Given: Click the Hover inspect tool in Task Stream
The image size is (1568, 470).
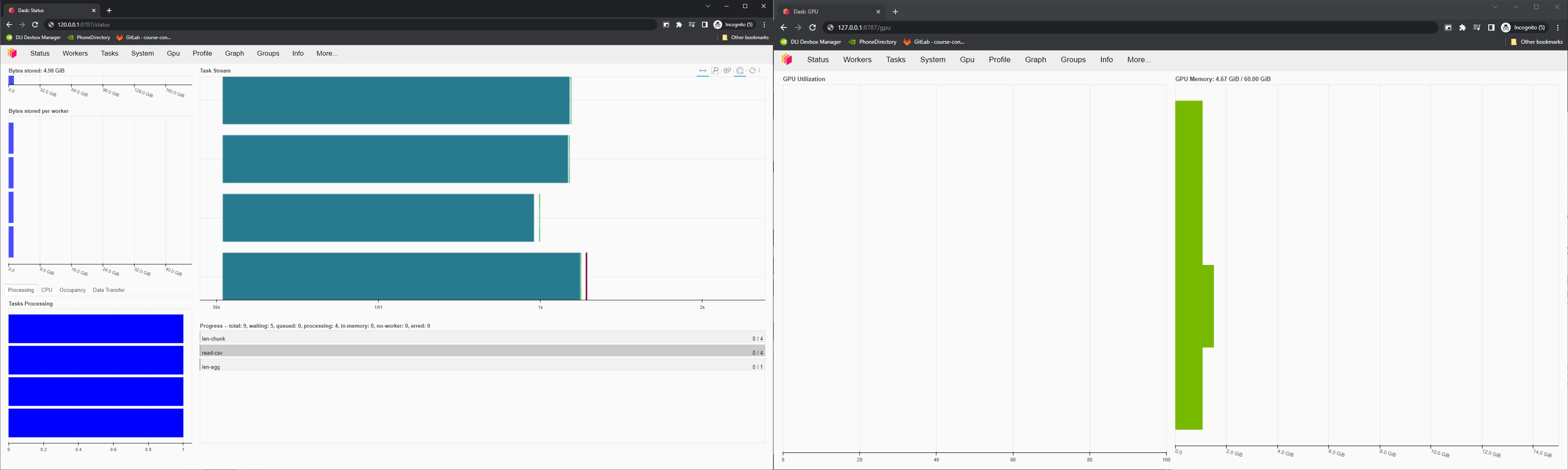Looking at the screenshot, I should (740, 71).
